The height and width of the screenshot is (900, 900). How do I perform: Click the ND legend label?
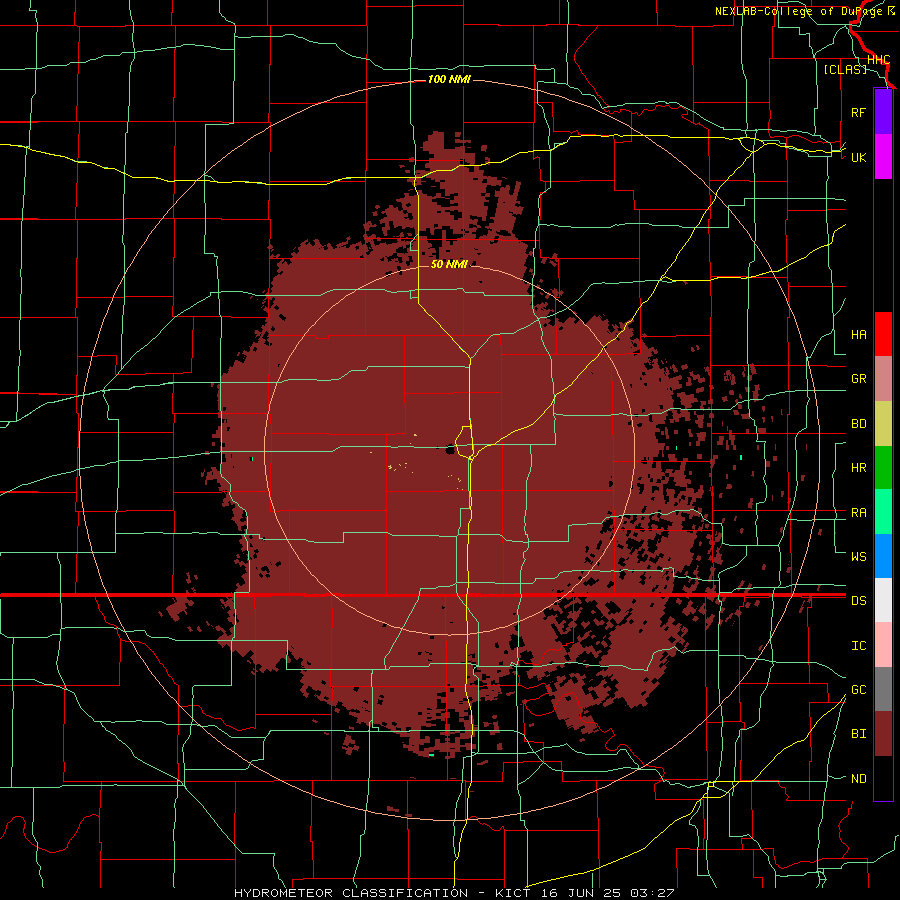tap(858, 779)
